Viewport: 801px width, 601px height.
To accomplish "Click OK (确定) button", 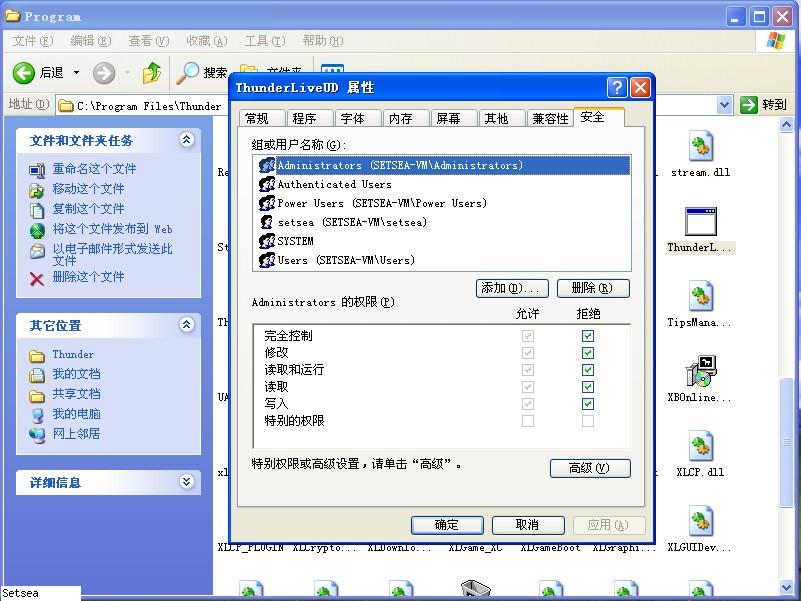I will (447, 525).
